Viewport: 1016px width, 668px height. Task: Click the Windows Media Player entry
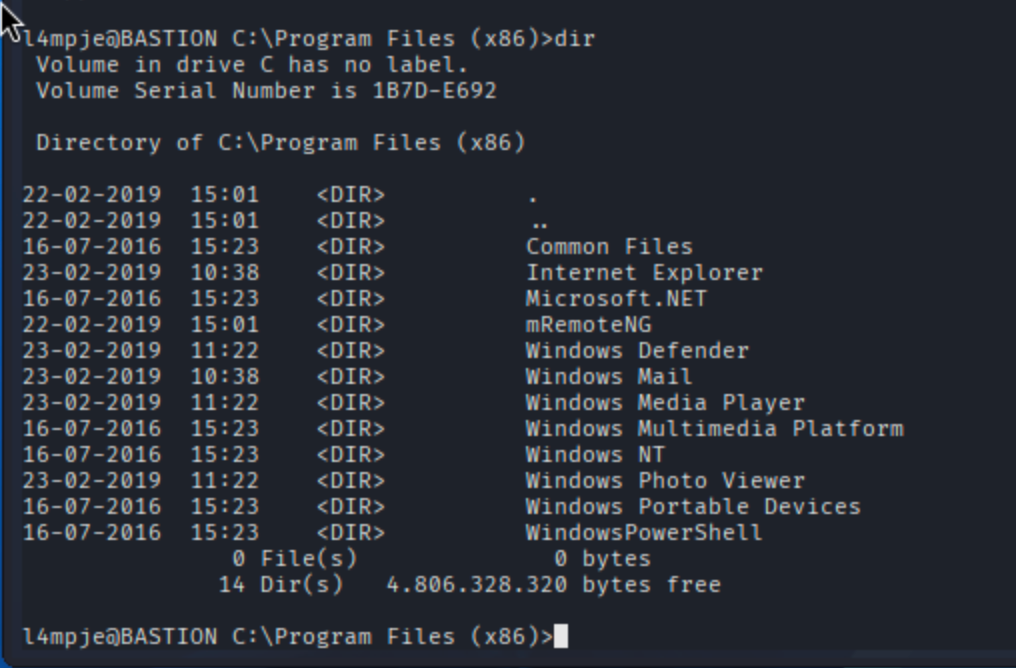(x=665, y=403)
